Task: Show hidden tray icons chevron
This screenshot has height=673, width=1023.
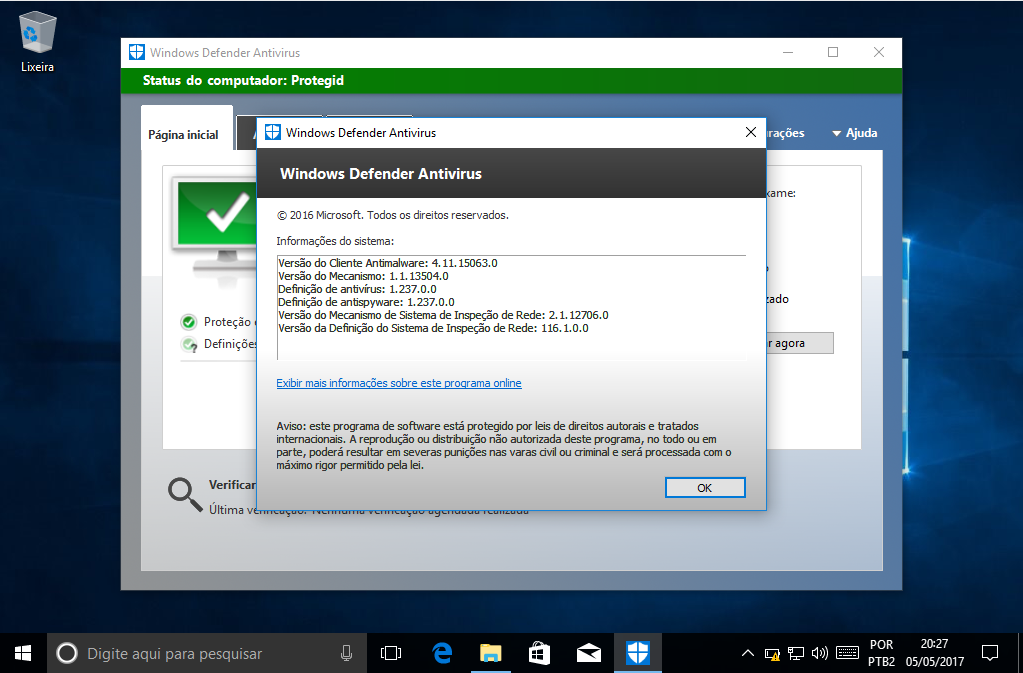Action: click(748, 653)
